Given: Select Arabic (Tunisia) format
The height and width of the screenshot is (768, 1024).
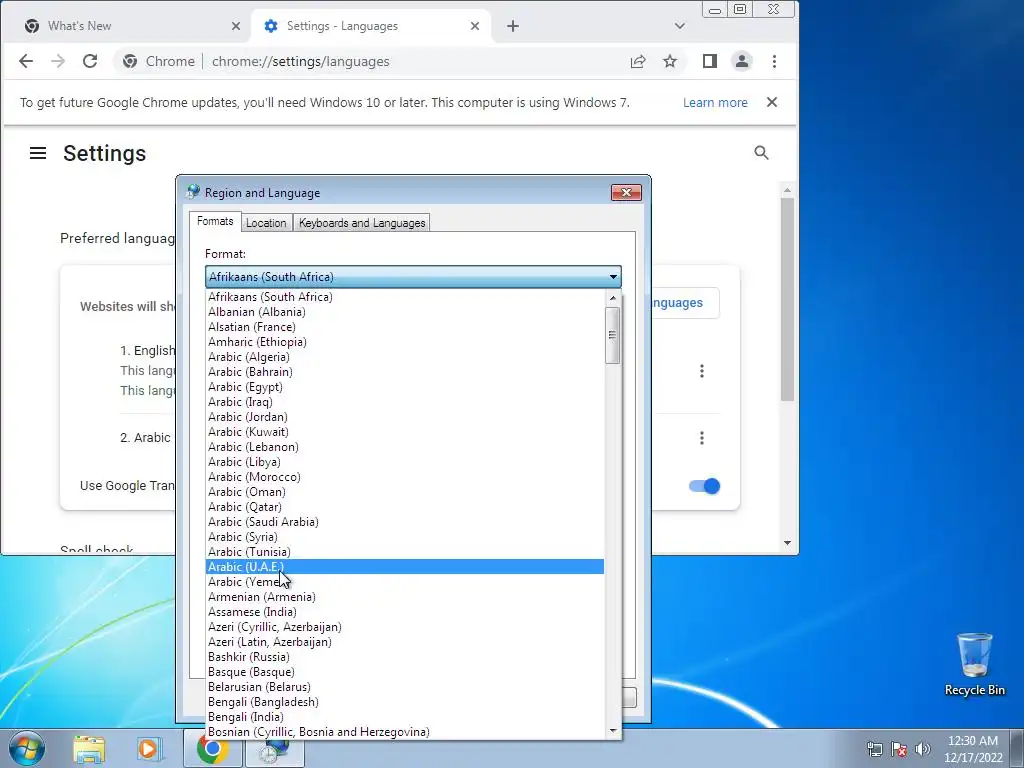Looking at the screenshot, I should [405, 552].
